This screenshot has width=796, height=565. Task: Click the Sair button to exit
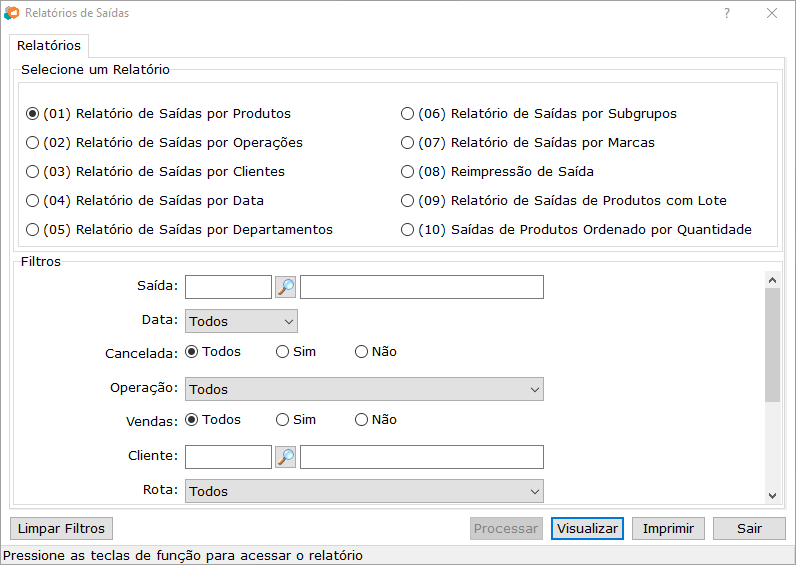point(749,528)
